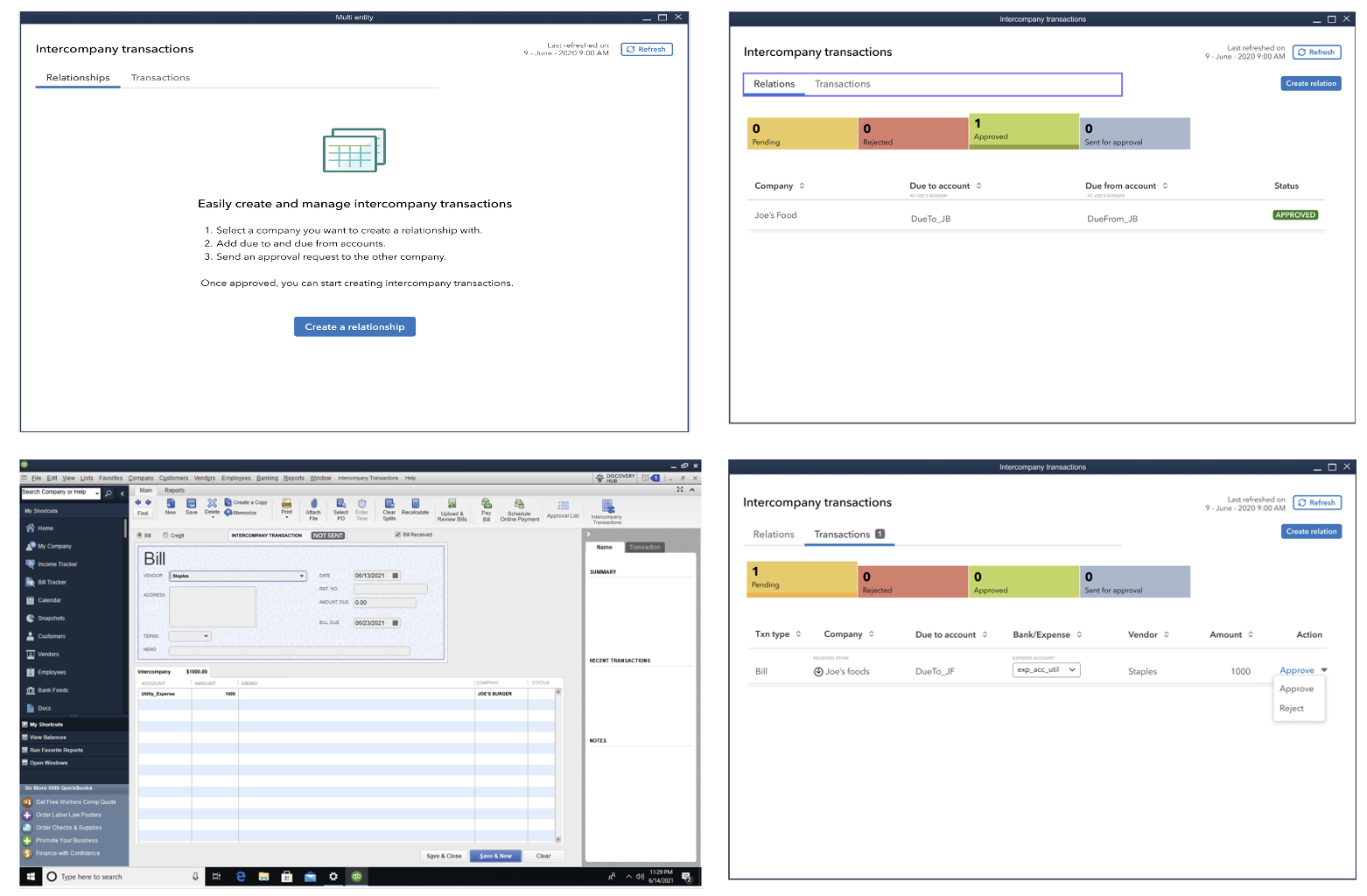The height and width of the screenshot is (896, 1367).
Task: Click the Delete icon in the bill toolbar
Action: point(212,507)
